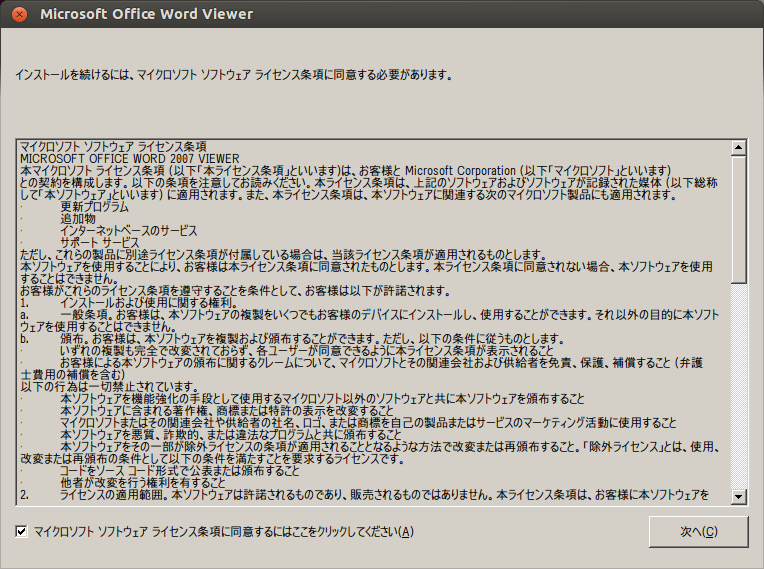764x569 pixels.
Task: Click the license text scrollbar thumb
Action: tap(739, 219)
